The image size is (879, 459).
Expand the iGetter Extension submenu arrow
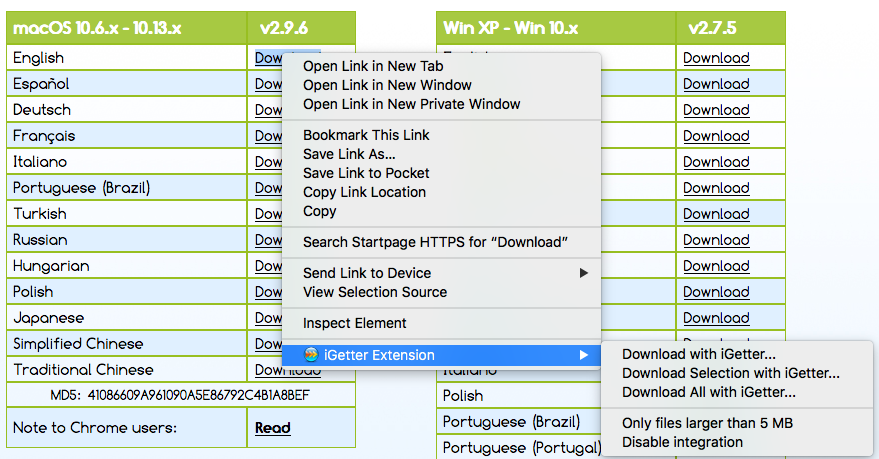pos(583,355)
